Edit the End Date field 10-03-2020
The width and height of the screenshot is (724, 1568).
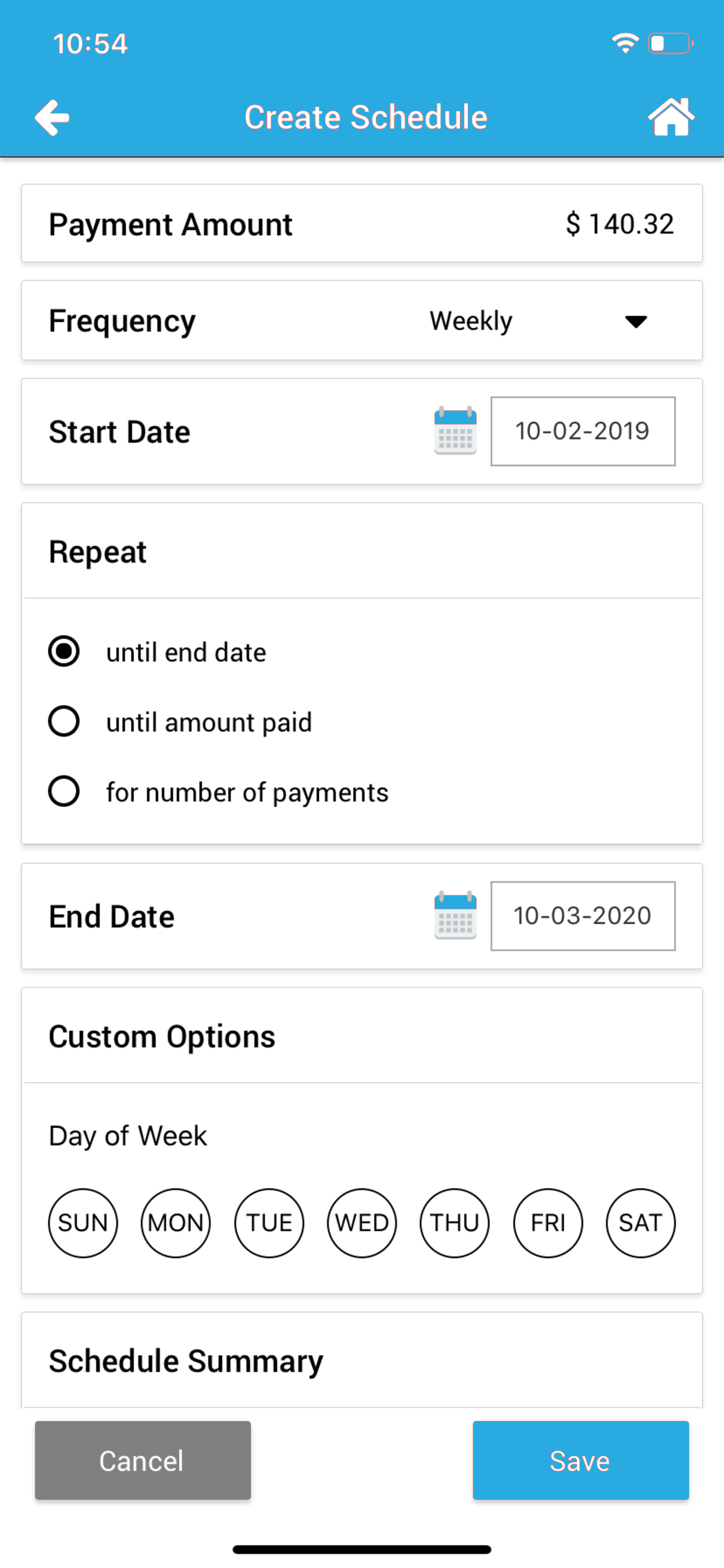click(x=583, y=915)
